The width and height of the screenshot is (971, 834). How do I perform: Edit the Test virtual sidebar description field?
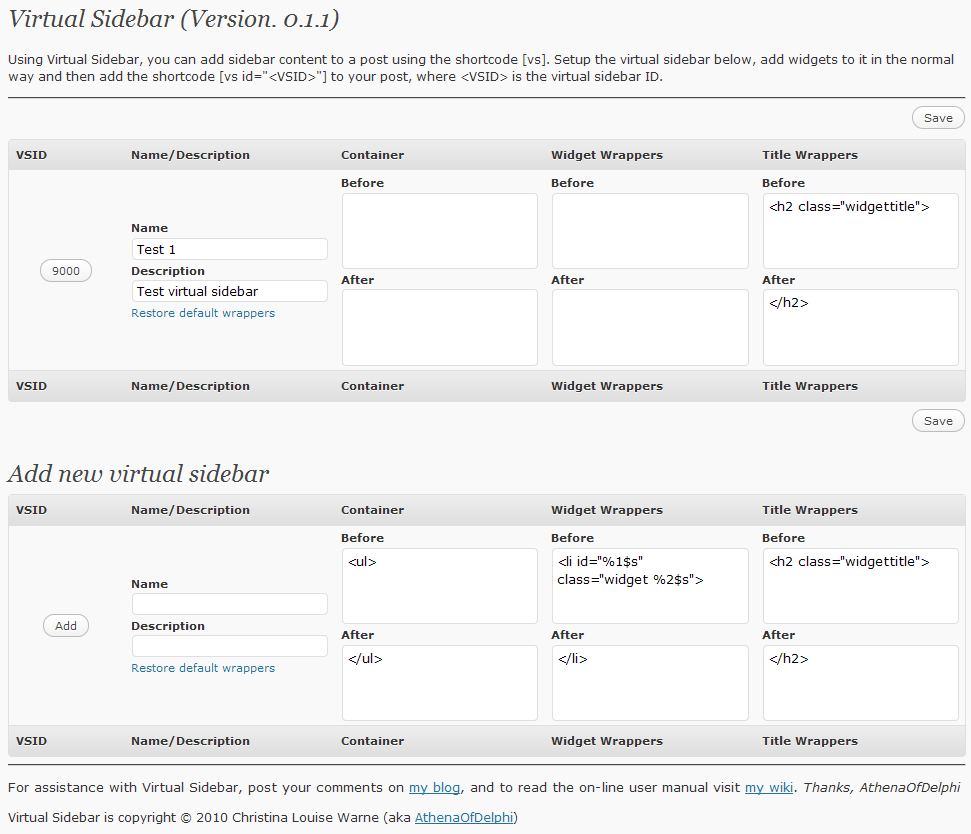pyautogui.click(x=229, y=291)
